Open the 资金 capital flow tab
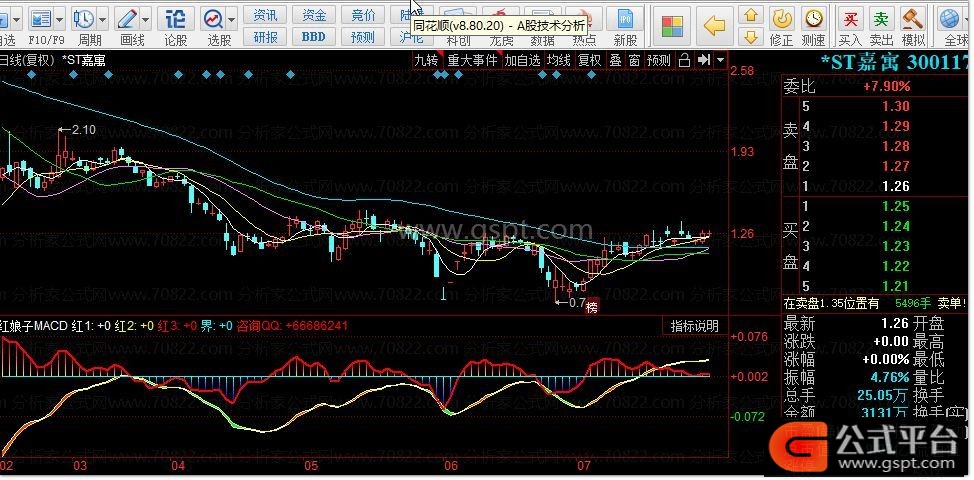This screenshot has width=974, height=480. click(314, 15)
